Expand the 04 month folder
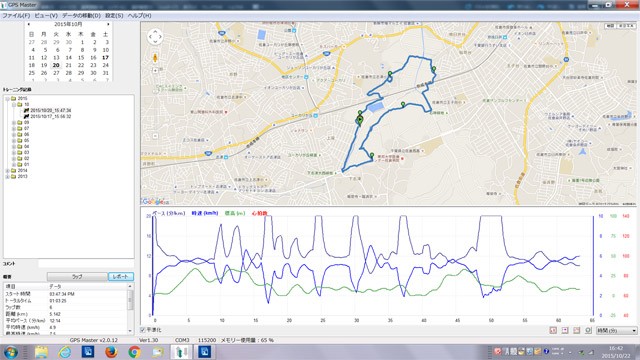 [14, 147]
